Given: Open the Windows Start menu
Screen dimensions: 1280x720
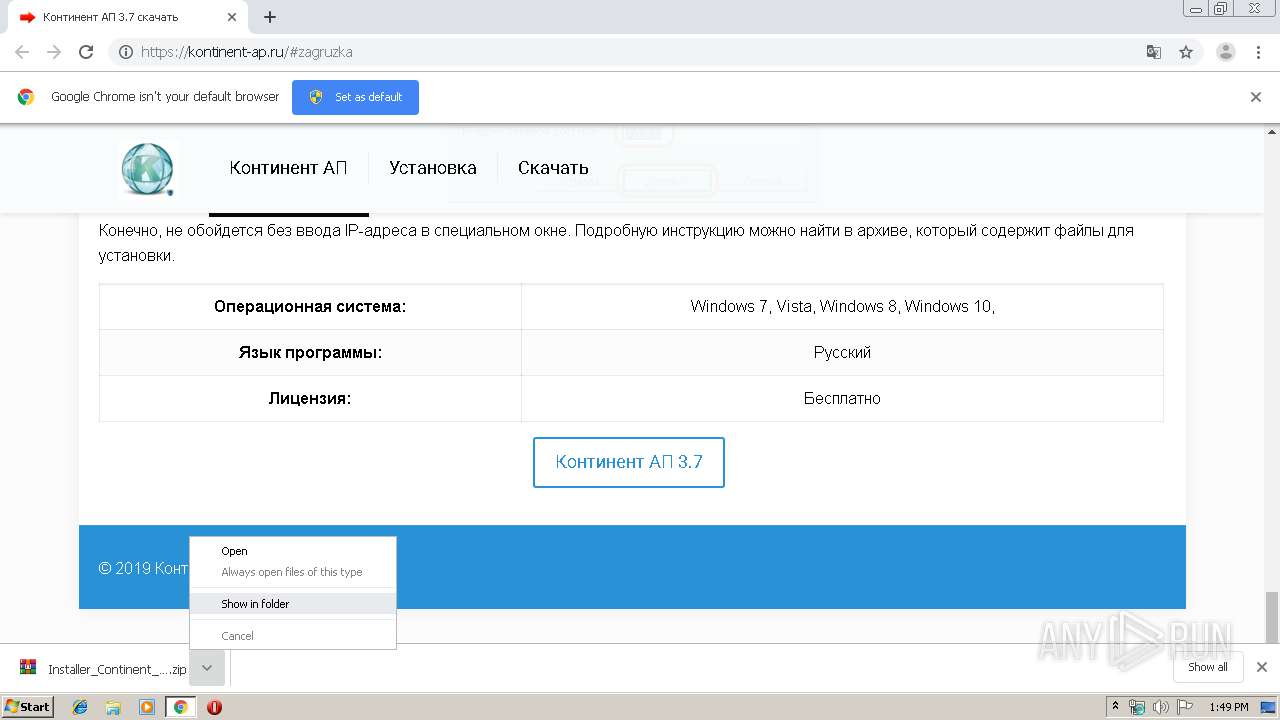Looking at the screenshot, I should (x=27, y=707).
